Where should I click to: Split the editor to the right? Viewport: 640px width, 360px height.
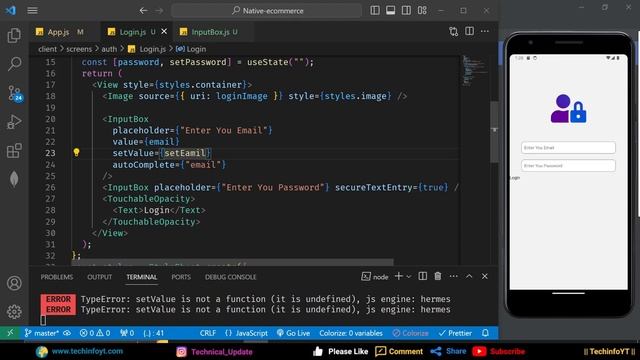(x=469, y=31)
